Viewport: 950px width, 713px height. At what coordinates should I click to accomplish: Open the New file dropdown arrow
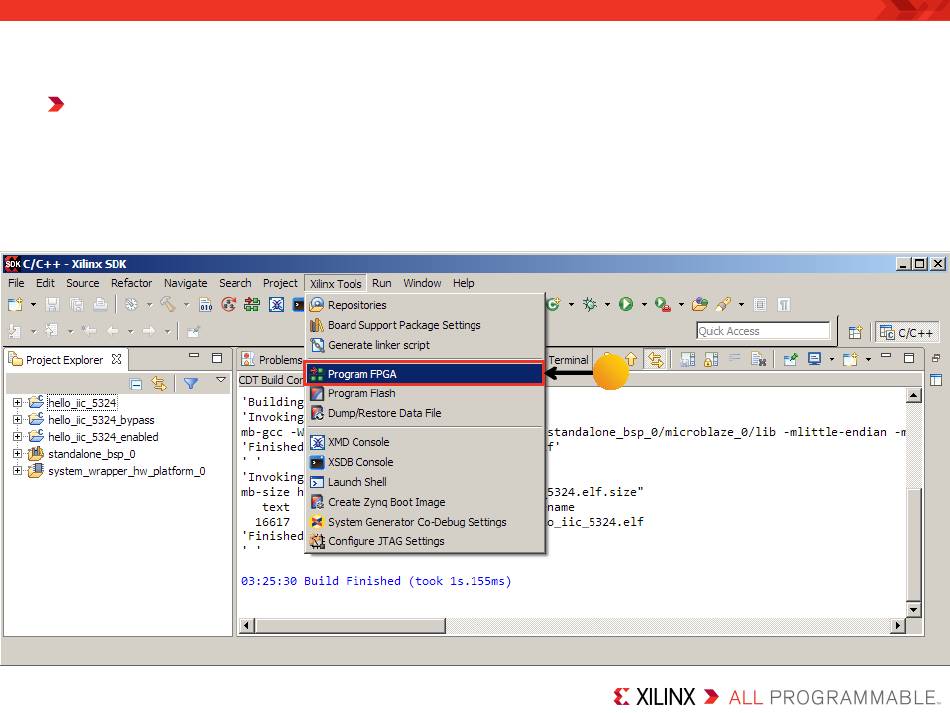[33, 305]
